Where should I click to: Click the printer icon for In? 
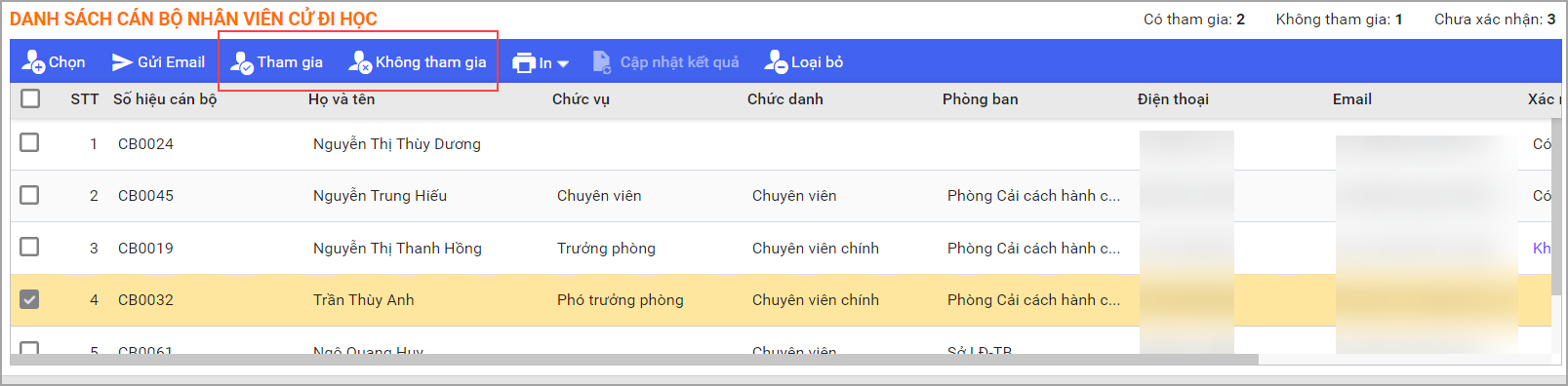[x=524, y=63]
